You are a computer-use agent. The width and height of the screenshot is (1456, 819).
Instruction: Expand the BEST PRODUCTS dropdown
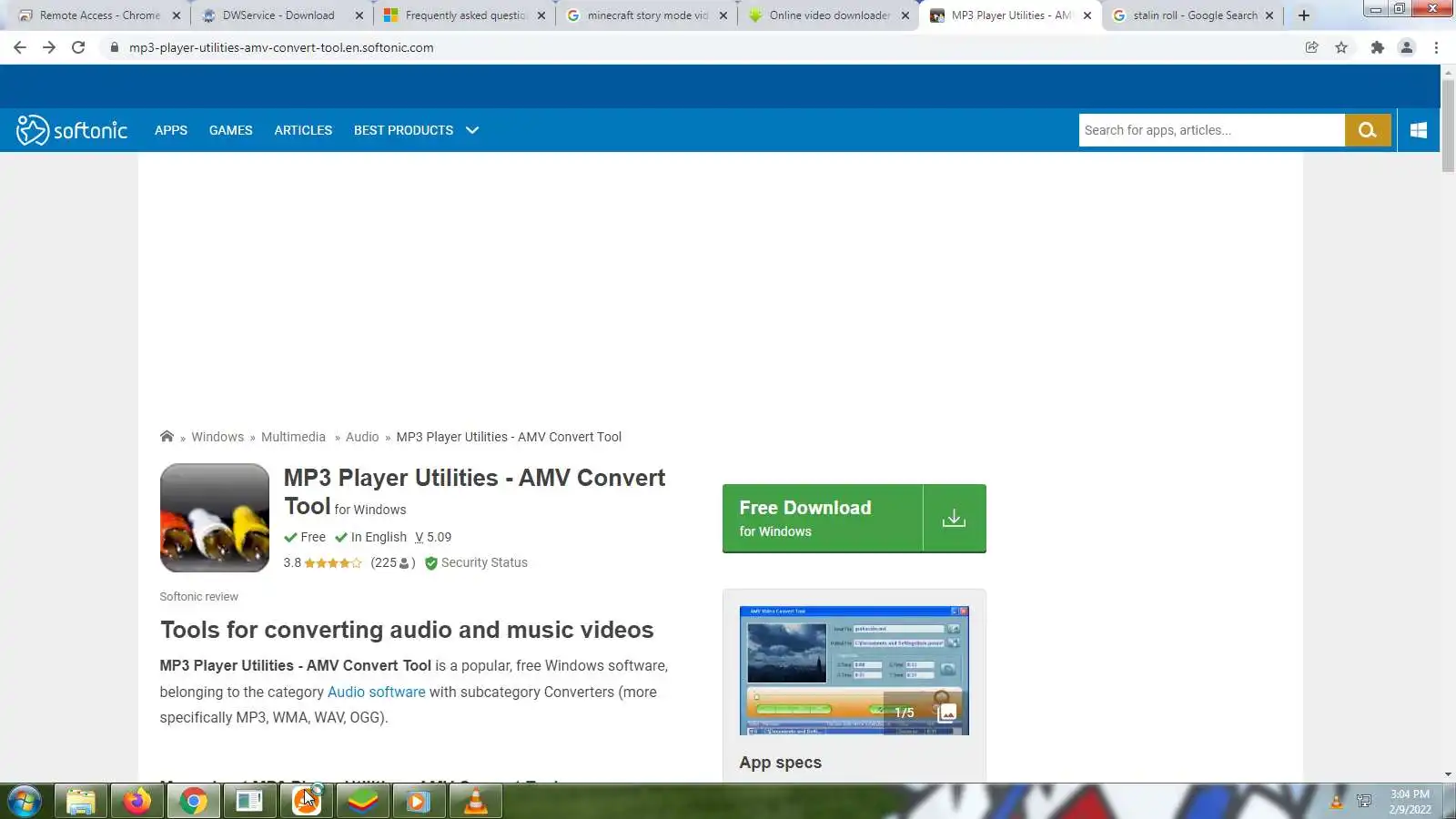tap(416, 130)
